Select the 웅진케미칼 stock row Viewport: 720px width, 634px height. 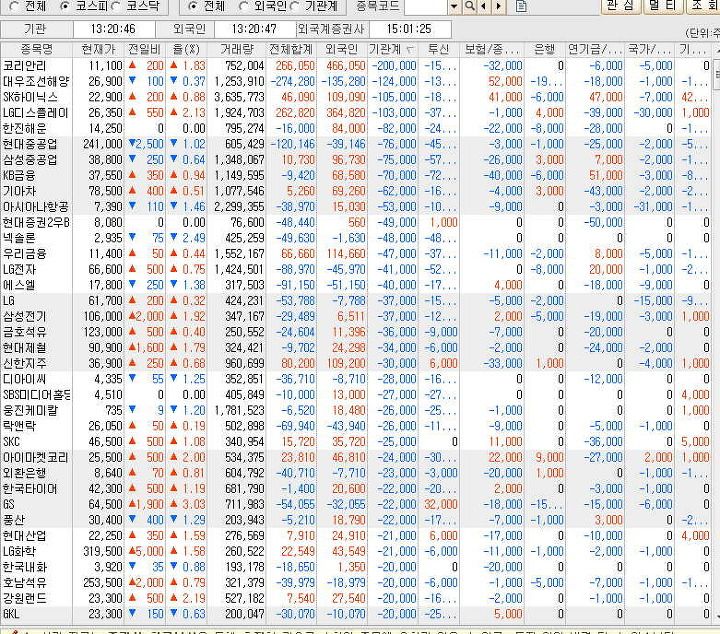click(x=356, y=410)
